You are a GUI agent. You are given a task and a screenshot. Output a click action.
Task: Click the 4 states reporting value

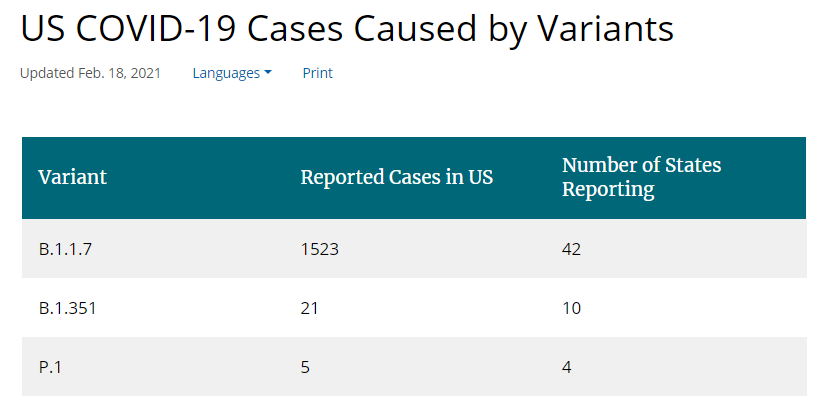point(566,367)
